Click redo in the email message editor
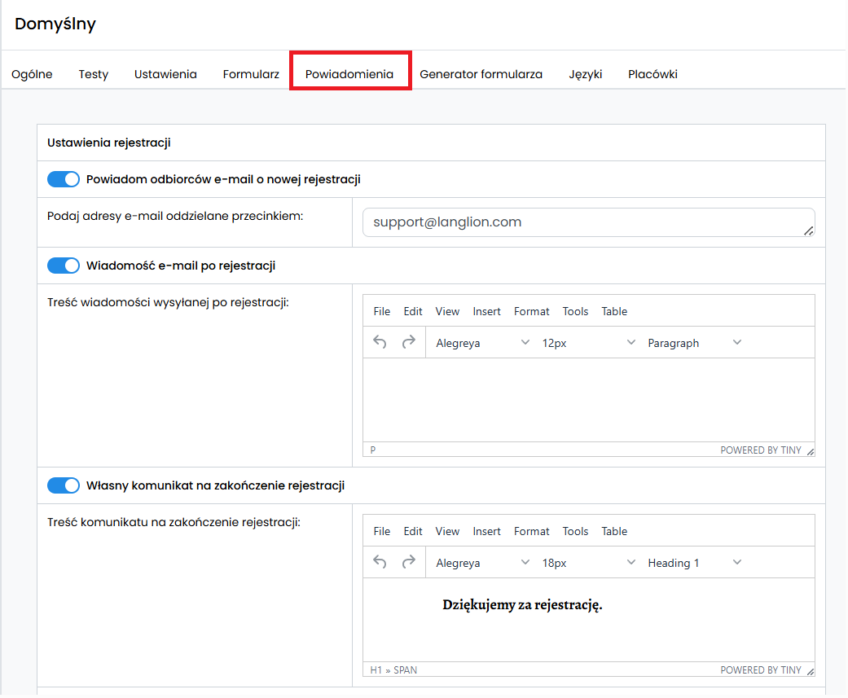Viewport: 848px width, 698px height. 408,343
